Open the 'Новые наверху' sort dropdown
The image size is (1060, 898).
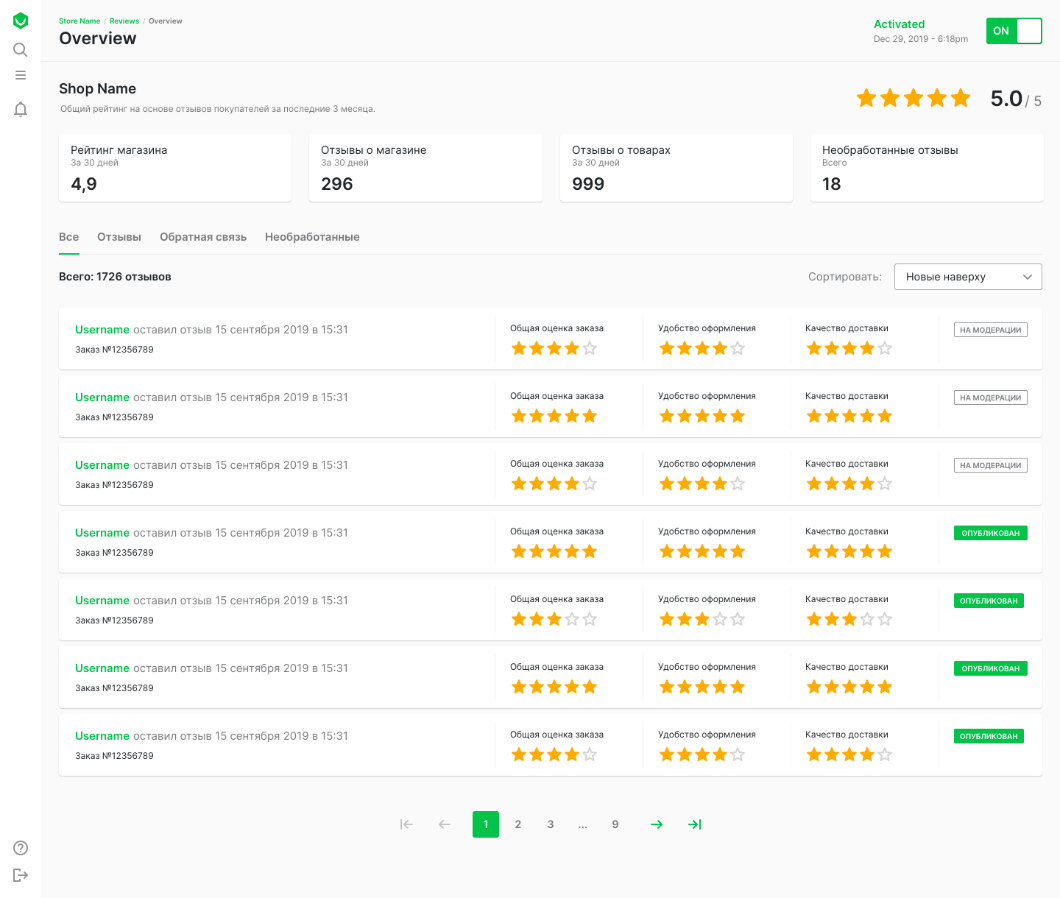click(967, 277)
